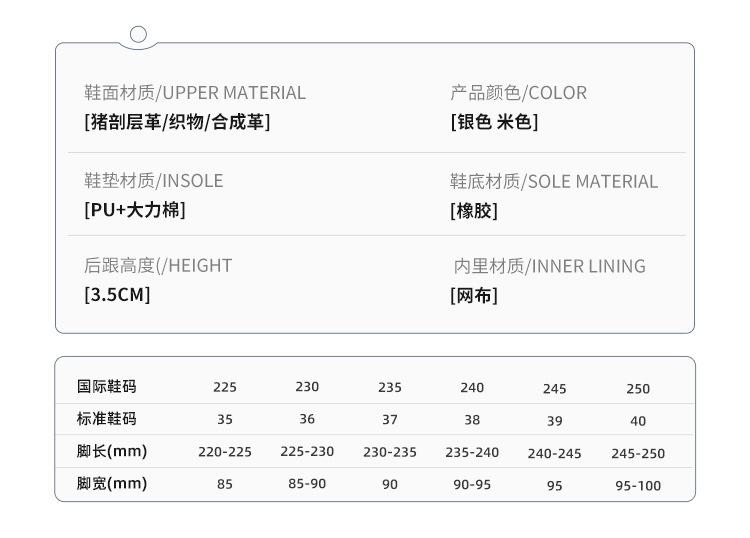Viewport: 750px width, 538px height.
Task: Click the 标准鞋码 row header
Action: [x=106, y=419]
